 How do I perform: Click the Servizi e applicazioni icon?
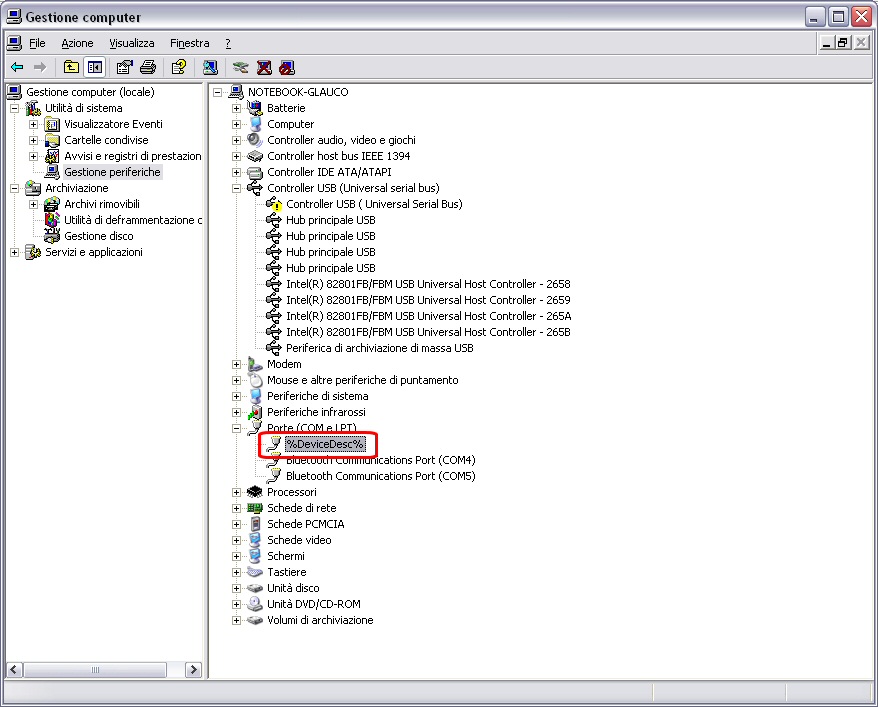[x=33, y=252]
